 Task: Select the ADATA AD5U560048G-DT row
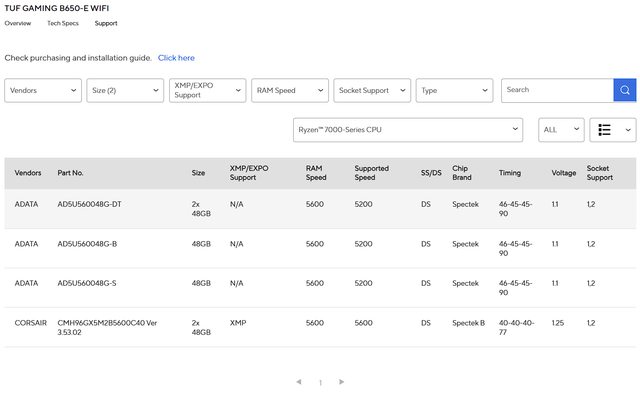click(x=320, y=209)
